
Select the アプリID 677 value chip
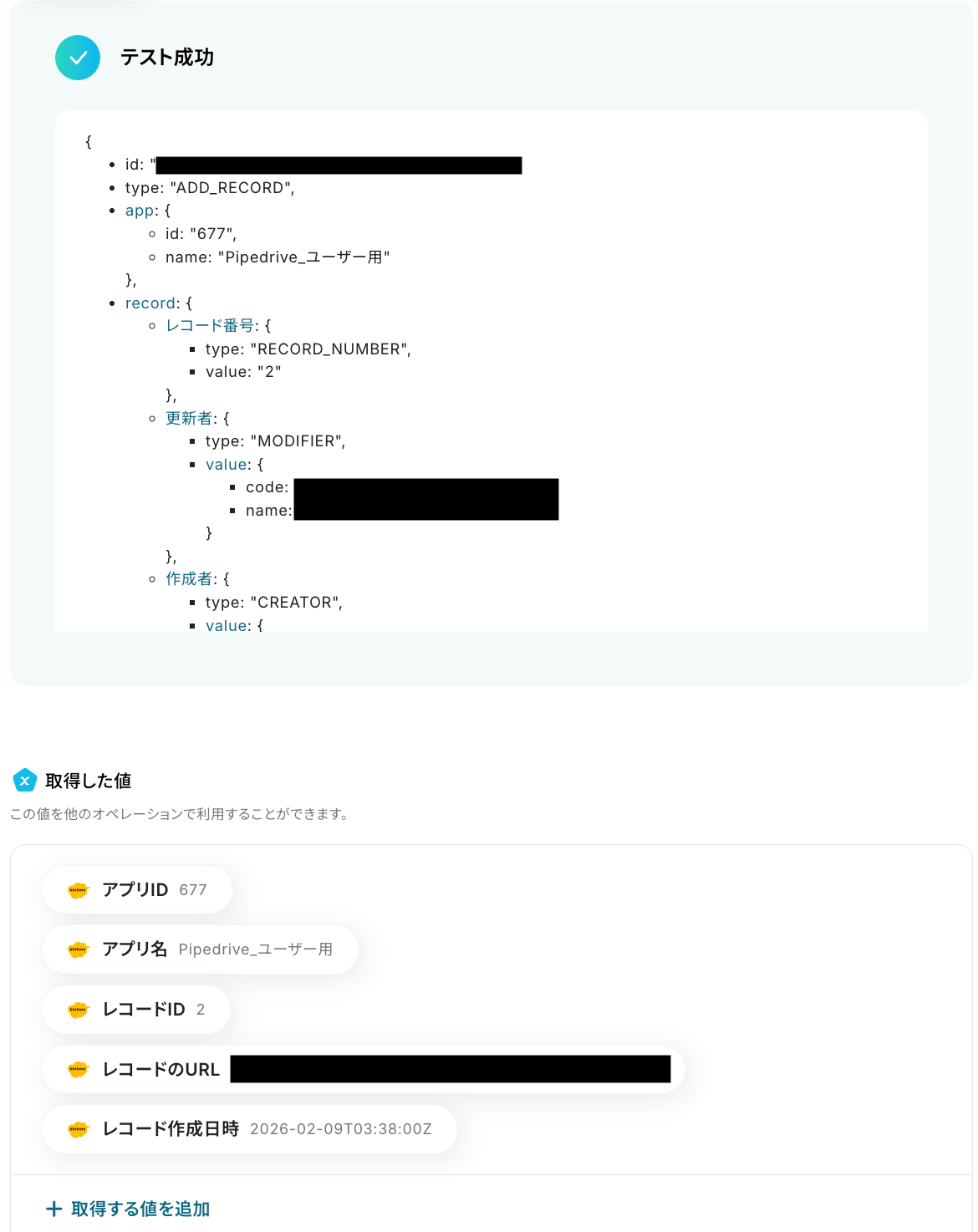point(137,890)
